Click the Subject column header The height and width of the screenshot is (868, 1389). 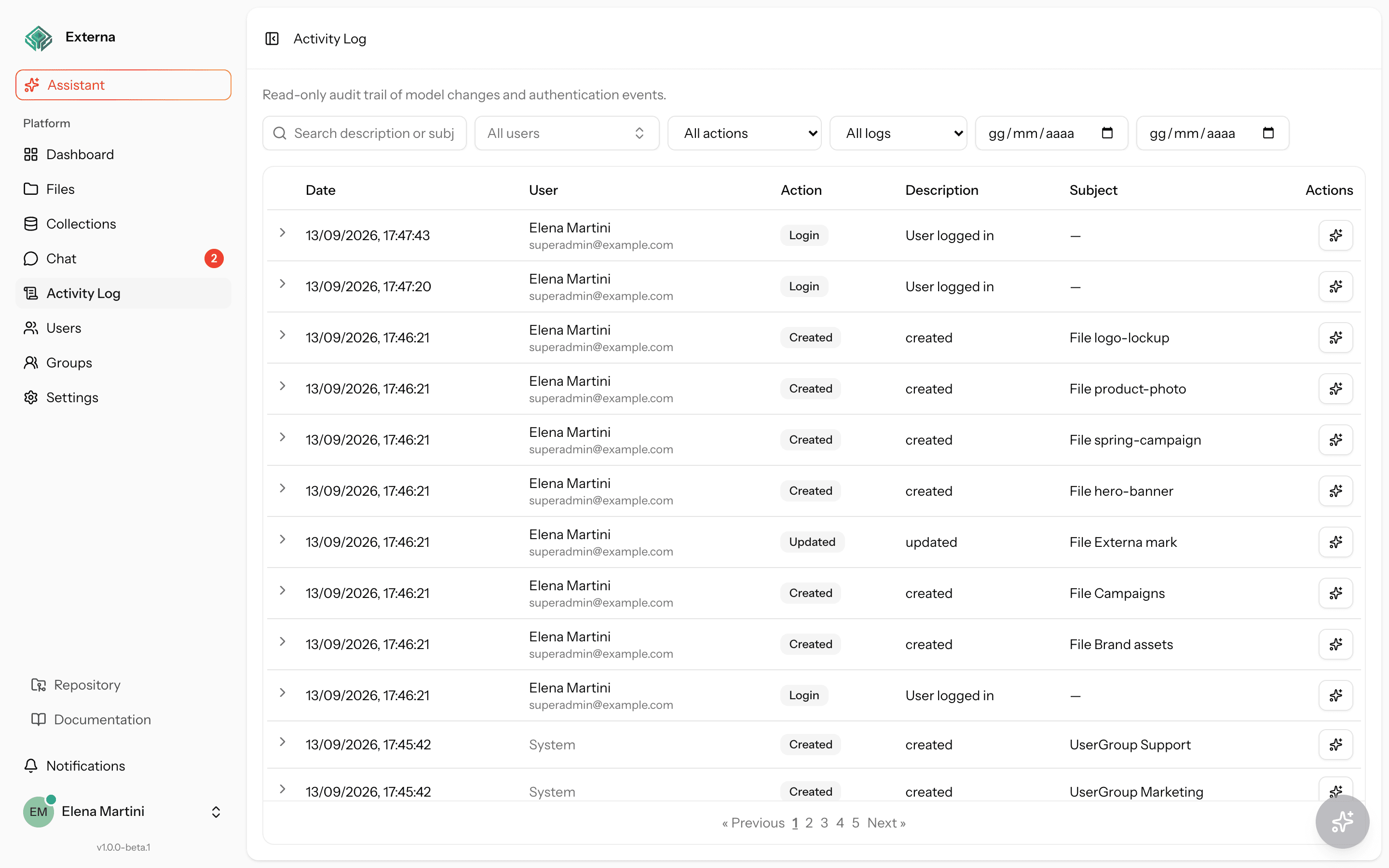click(x=1093, y=190)
